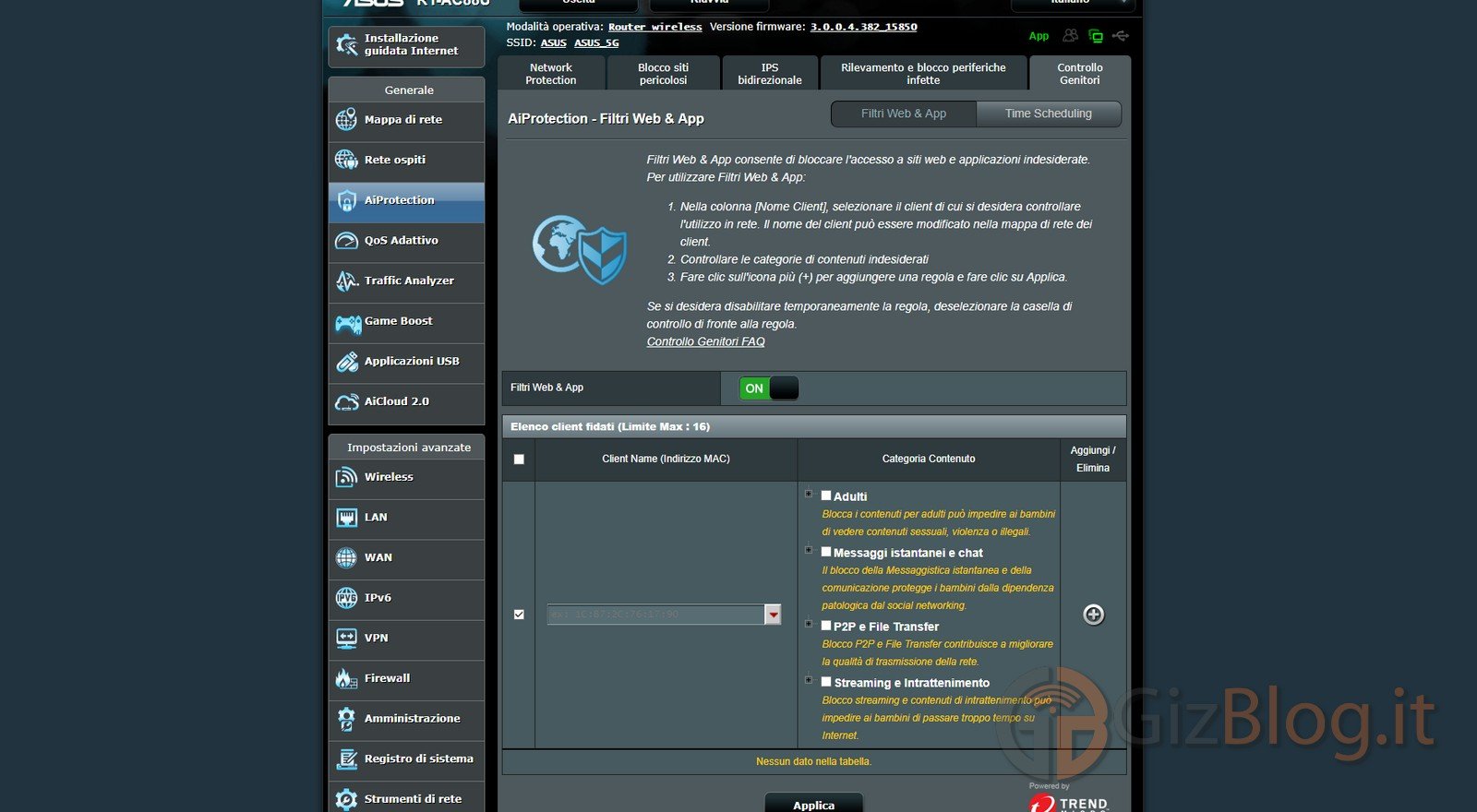This screenshot has width=1477, height=812.
Task: Click the Amministrazione gear icon
Action: pos(346,719)
